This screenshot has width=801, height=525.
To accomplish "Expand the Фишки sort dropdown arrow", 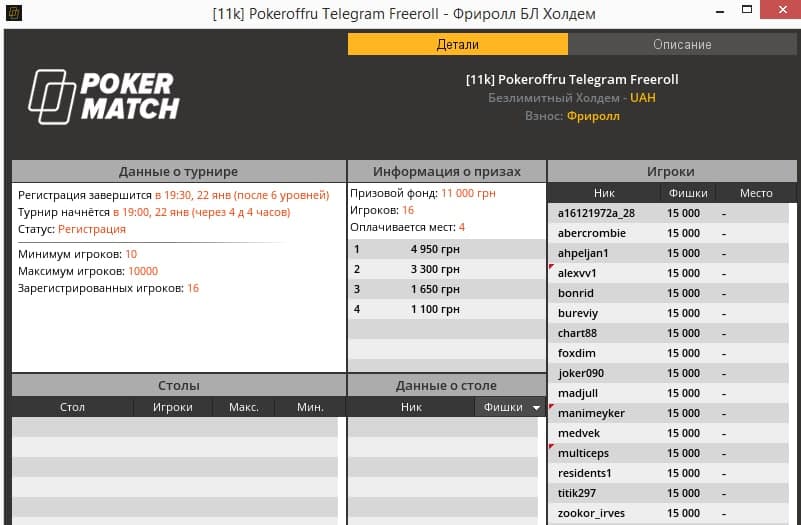I will (x=536, y=408).
